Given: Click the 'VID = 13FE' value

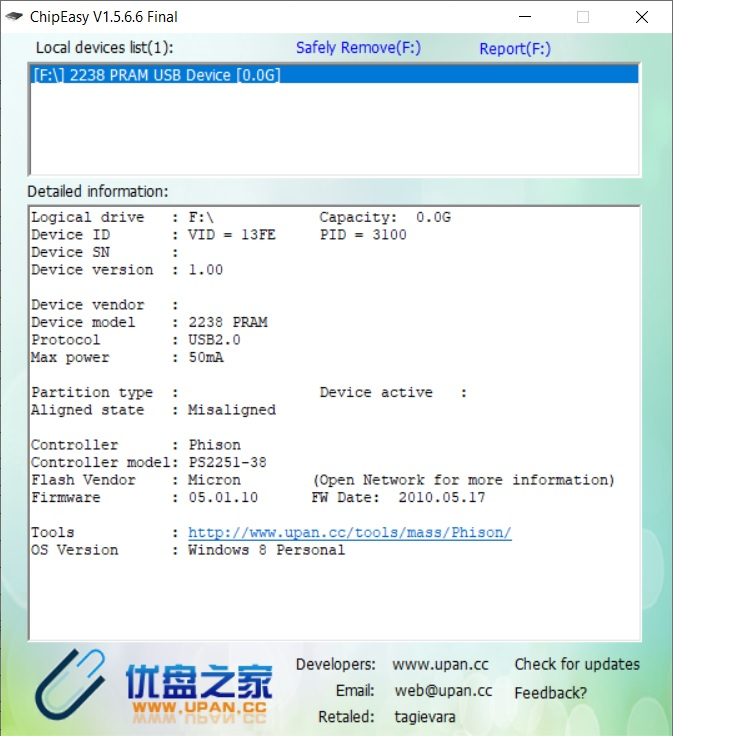Looking at the screenshot, I should tap(232, 235).
